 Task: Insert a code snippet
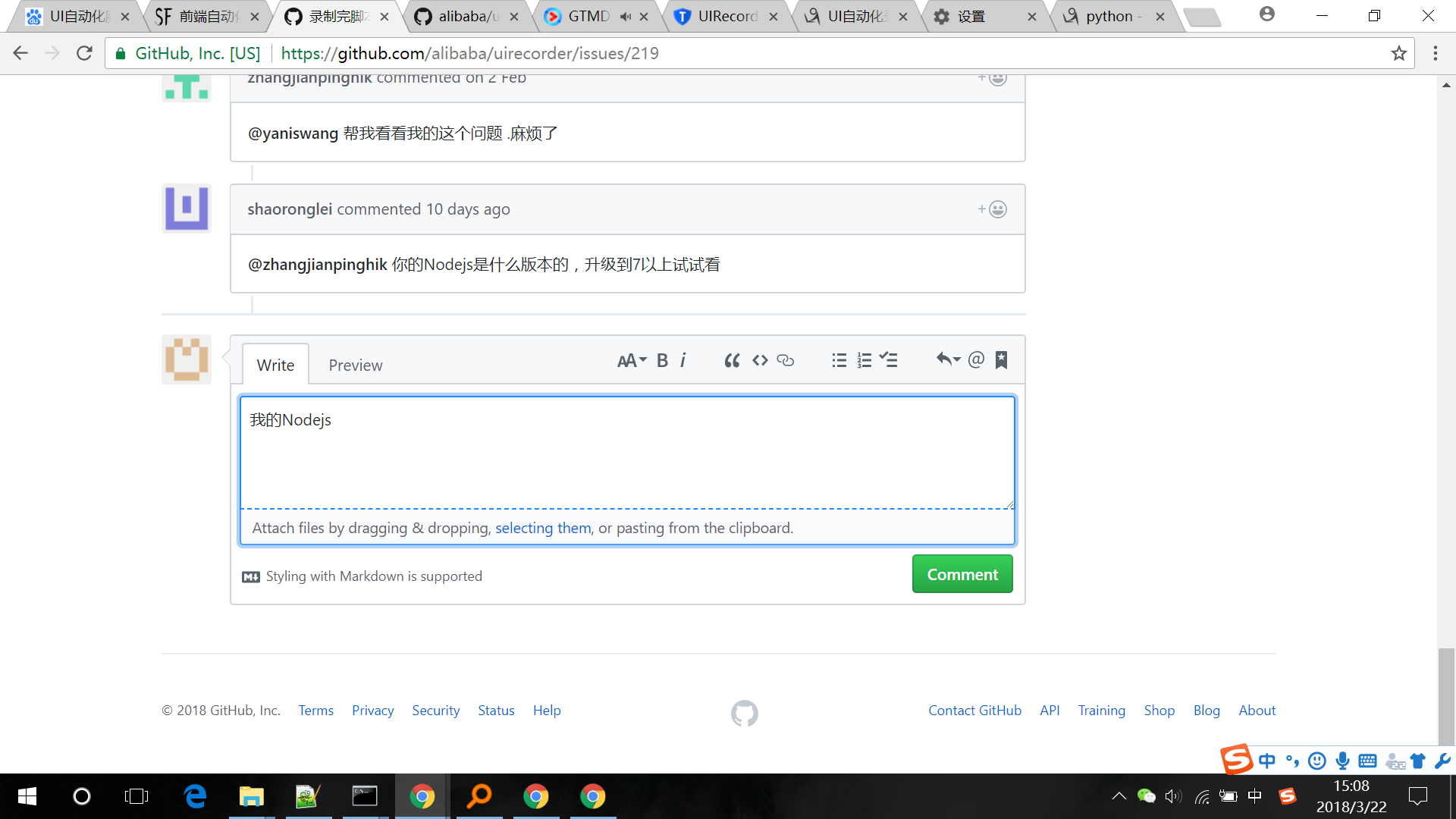(759, 360)
